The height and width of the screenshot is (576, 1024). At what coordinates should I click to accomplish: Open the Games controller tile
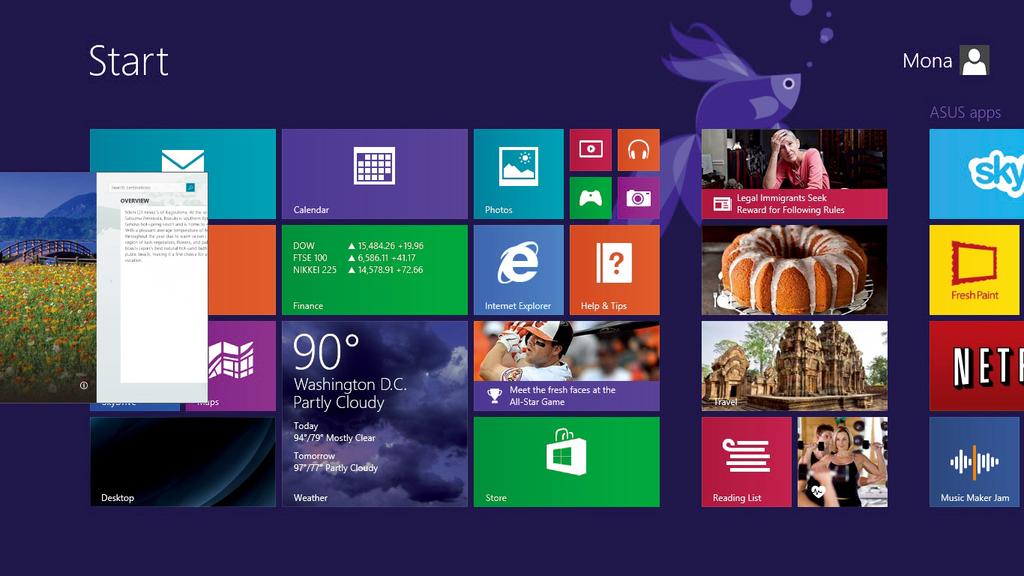coord(590,198)
